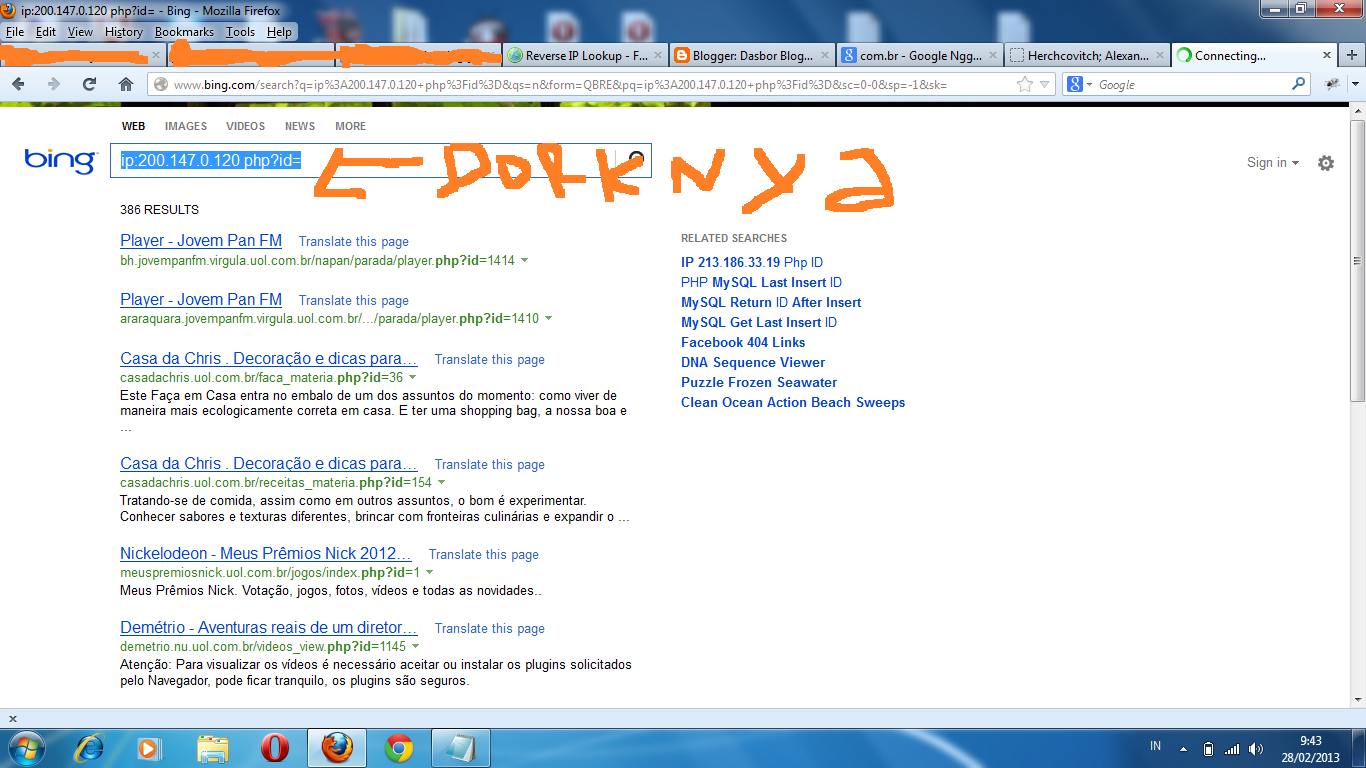Viewport: 1366px width, 768px height.
Task: Open related search Puzzle Frozen Seawater
Action: pyautogui.click(x=759, y=382)
